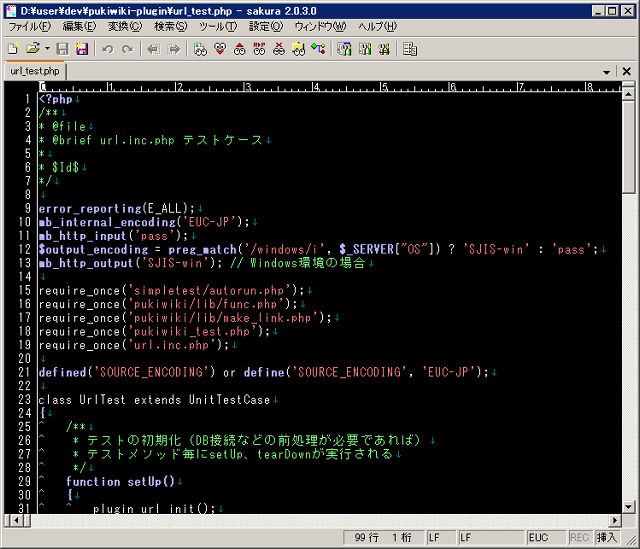Screen dimensions: 640x549
Task: Toggle the REC macro recording indicator
Action: [x=579, y=538]
